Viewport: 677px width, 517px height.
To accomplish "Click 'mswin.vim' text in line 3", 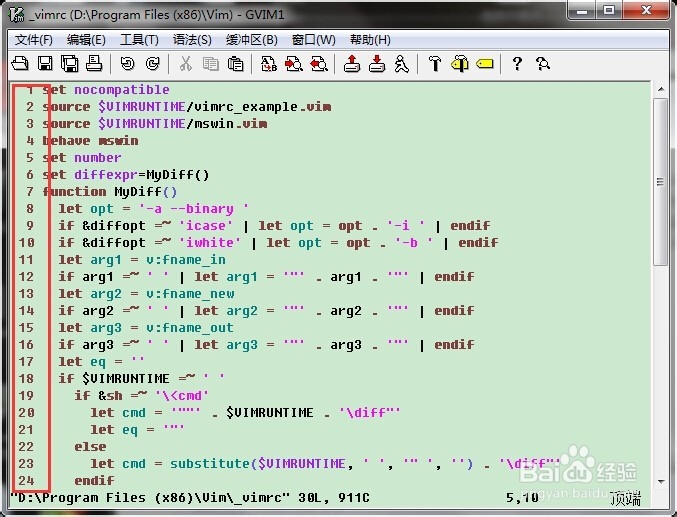I will 231,124.
